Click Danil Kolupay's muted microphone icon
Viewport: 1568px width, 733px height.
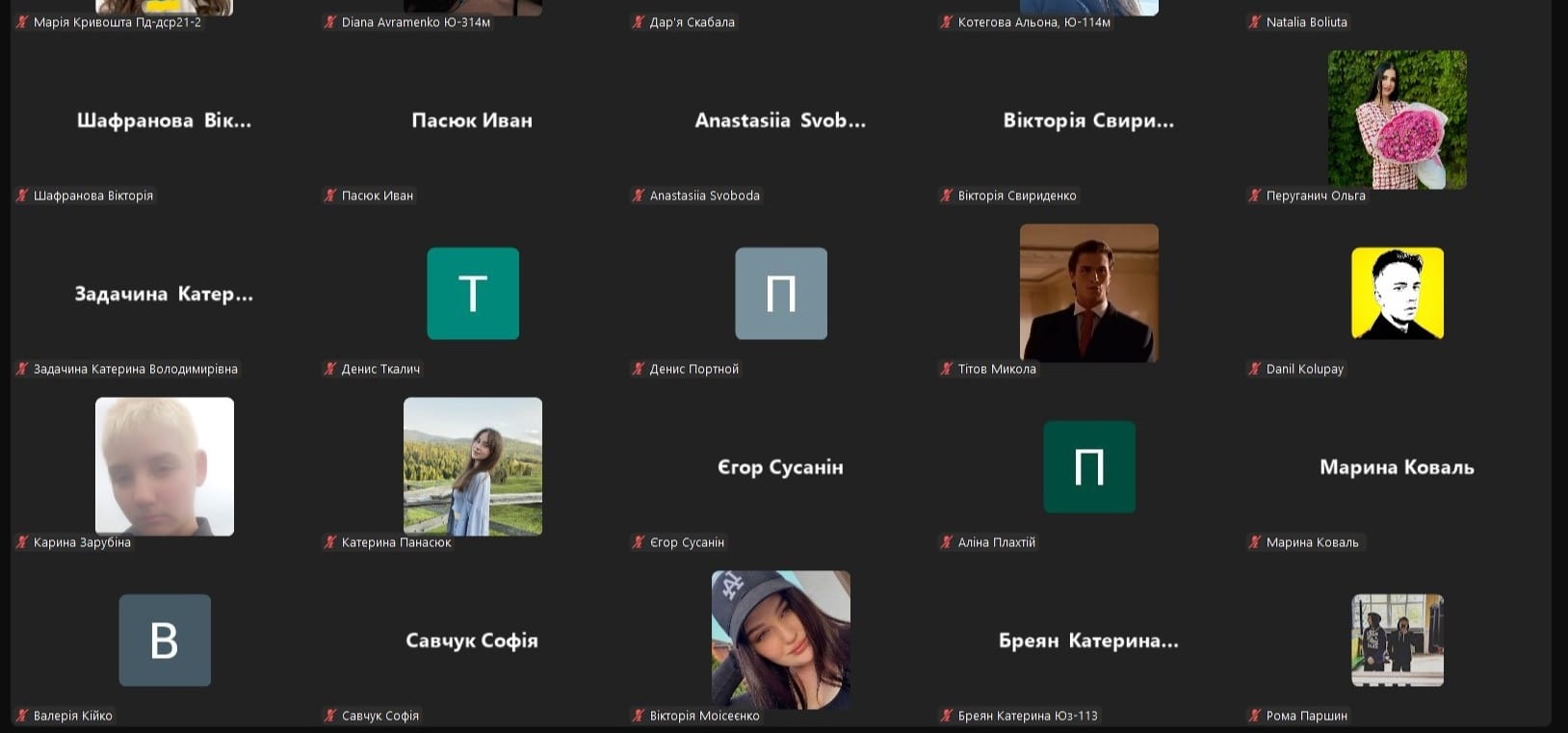(1254, 369)
